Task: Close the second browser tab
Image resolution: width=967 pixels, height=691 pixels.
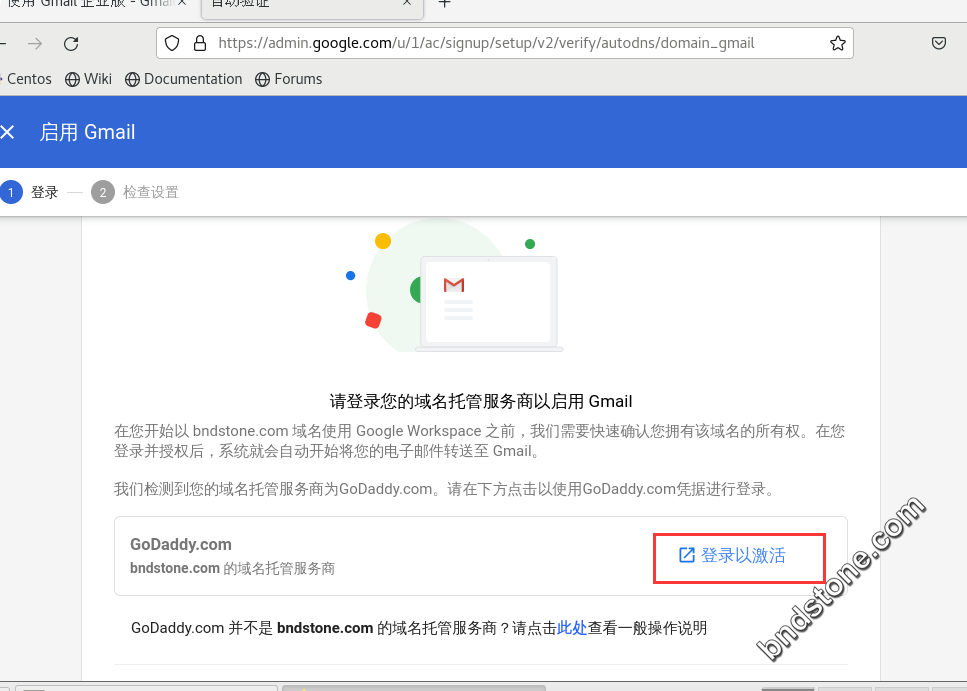Action: tap(407, 2)
